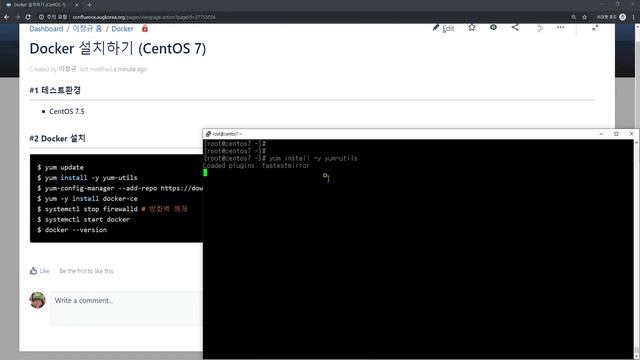Reload the page with refresh icon
The image size is (640, 360).
point(28,17)
